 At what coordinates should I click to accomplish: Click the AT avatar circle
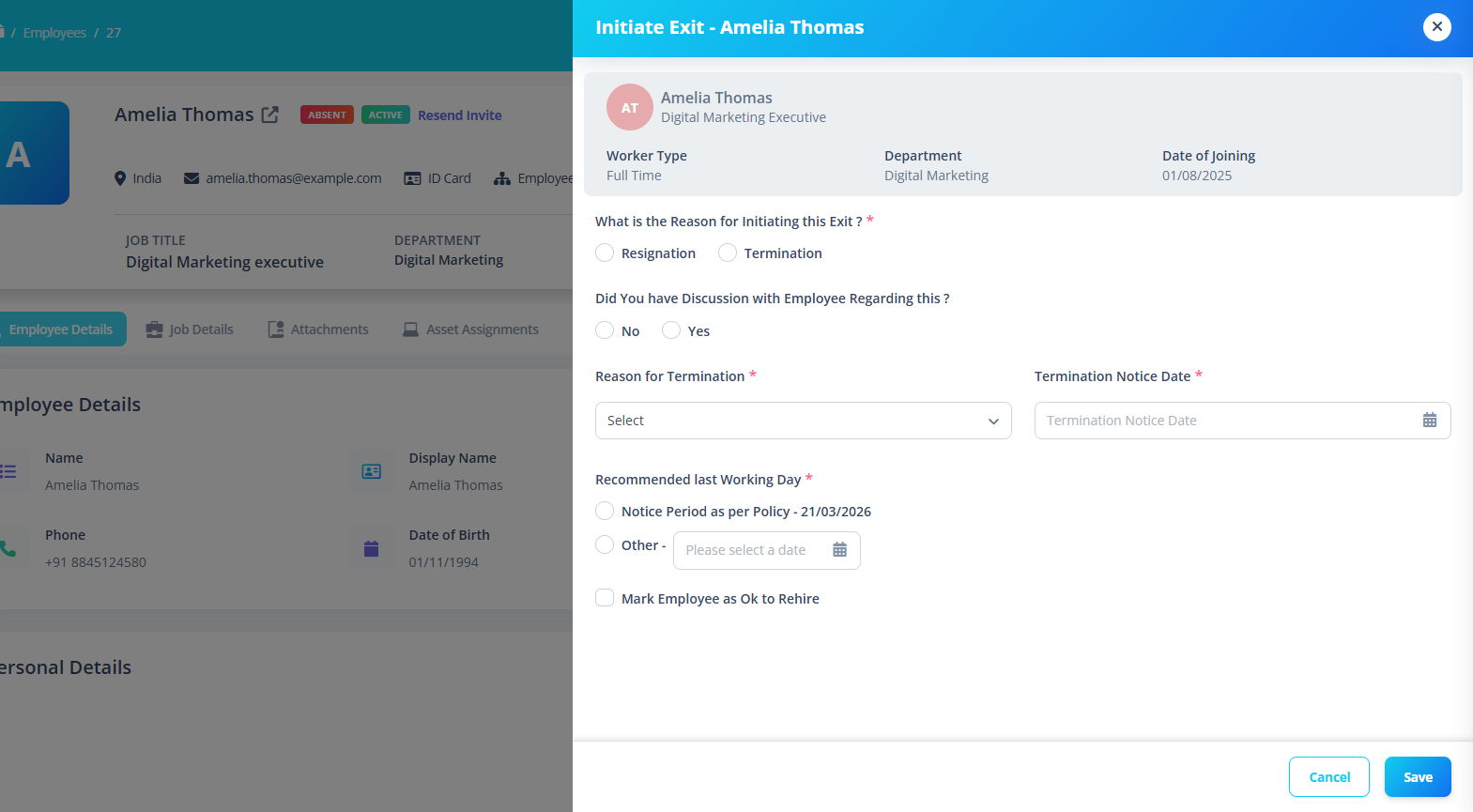630,107
